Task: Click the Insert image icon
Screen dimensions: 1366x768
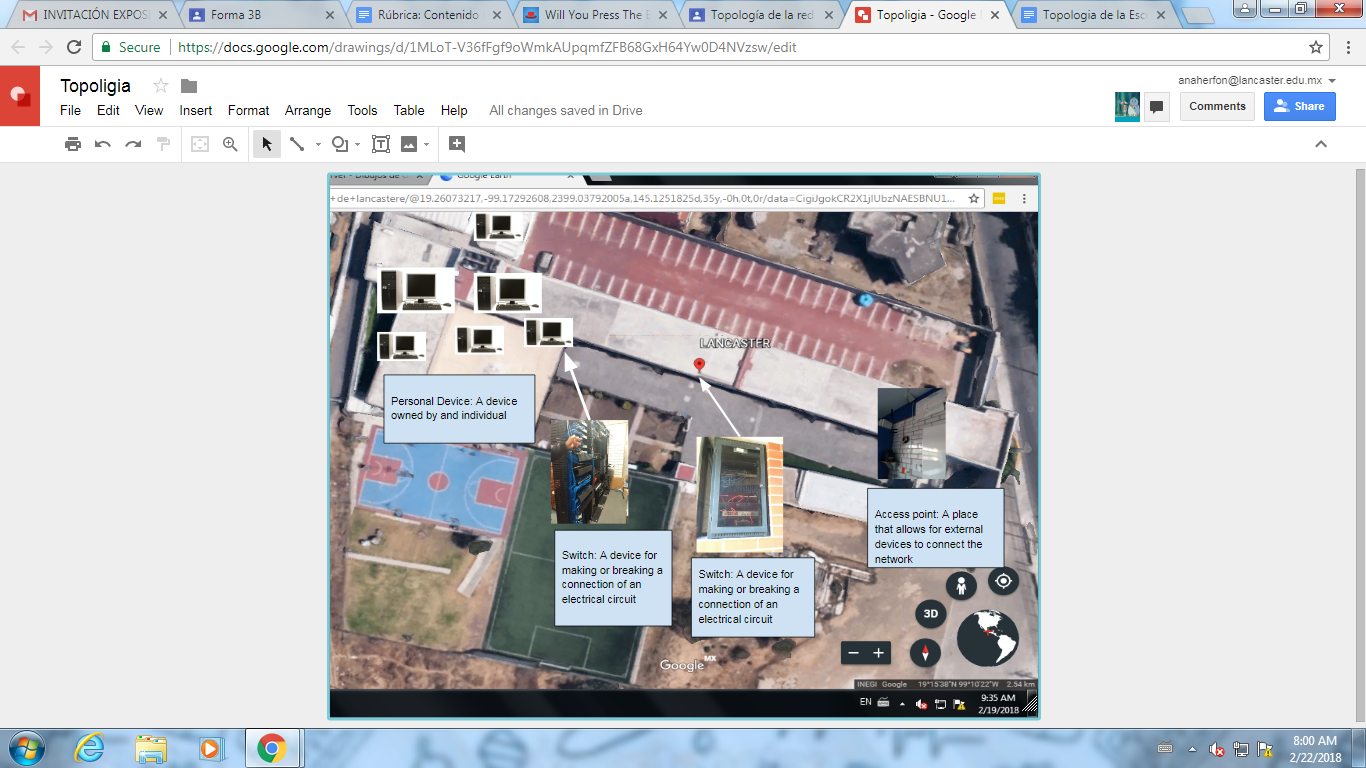Action: [x=409, y=144]
